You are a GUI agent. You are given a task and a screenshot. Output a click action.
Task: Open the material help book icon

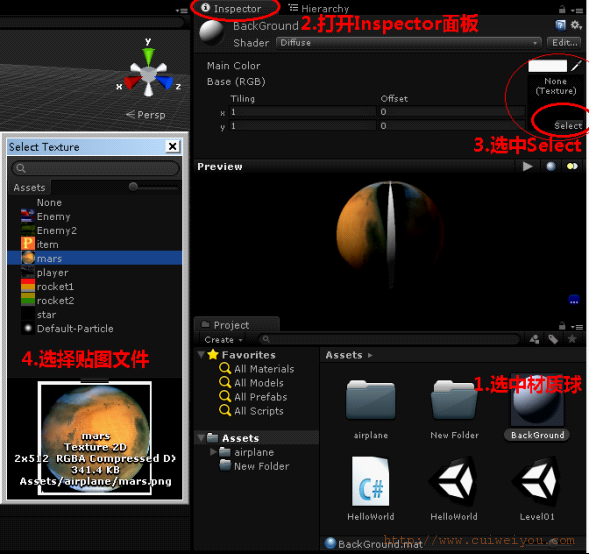pyautogui.click(x=560, y=25)
